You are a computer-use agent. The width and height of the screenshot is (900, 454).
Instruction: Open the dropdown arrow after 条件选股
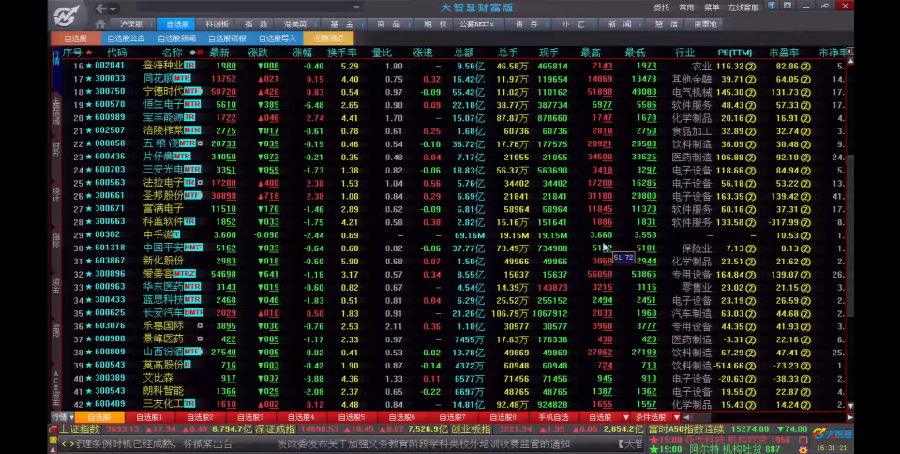point(676,417)
